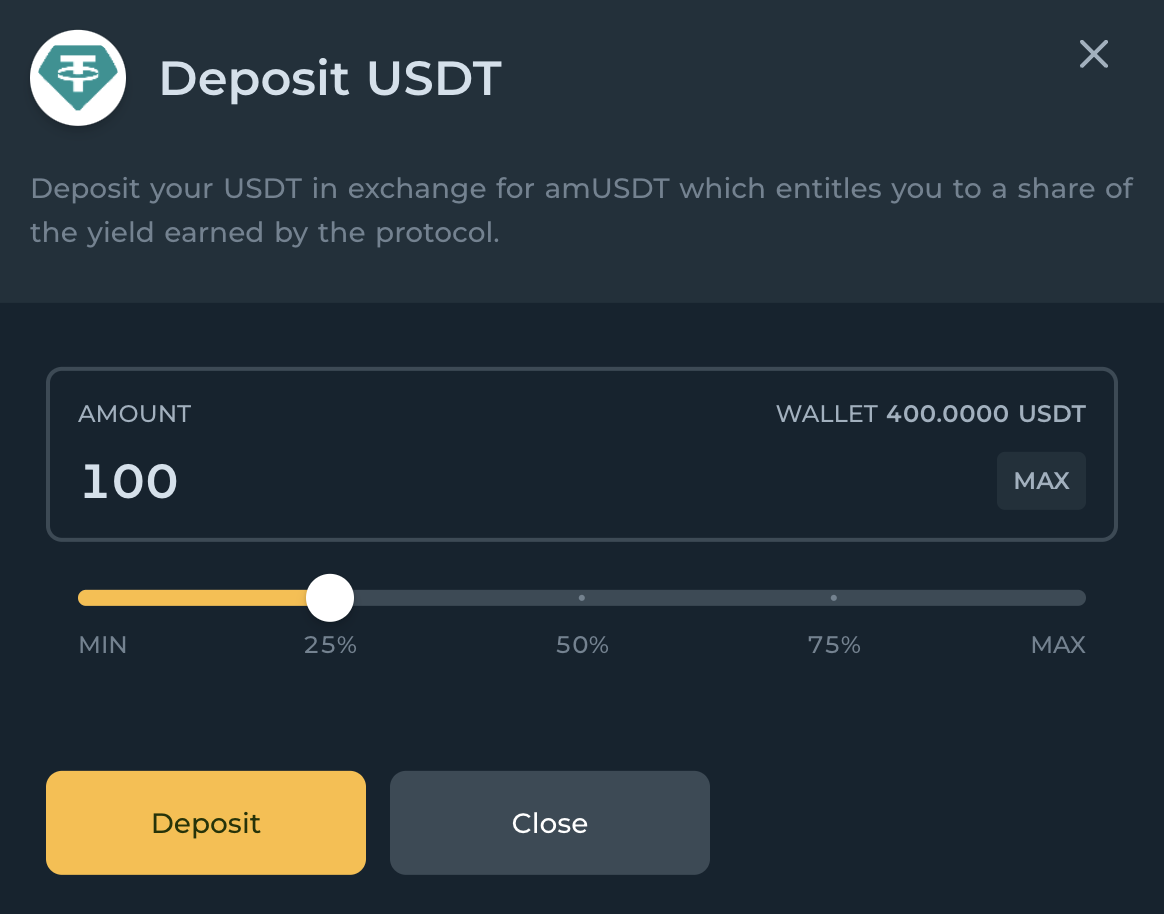Viewport: 1164px width, 914px height.
Task: Click the MAX button in the amount box
Action: coord(1041,481)
